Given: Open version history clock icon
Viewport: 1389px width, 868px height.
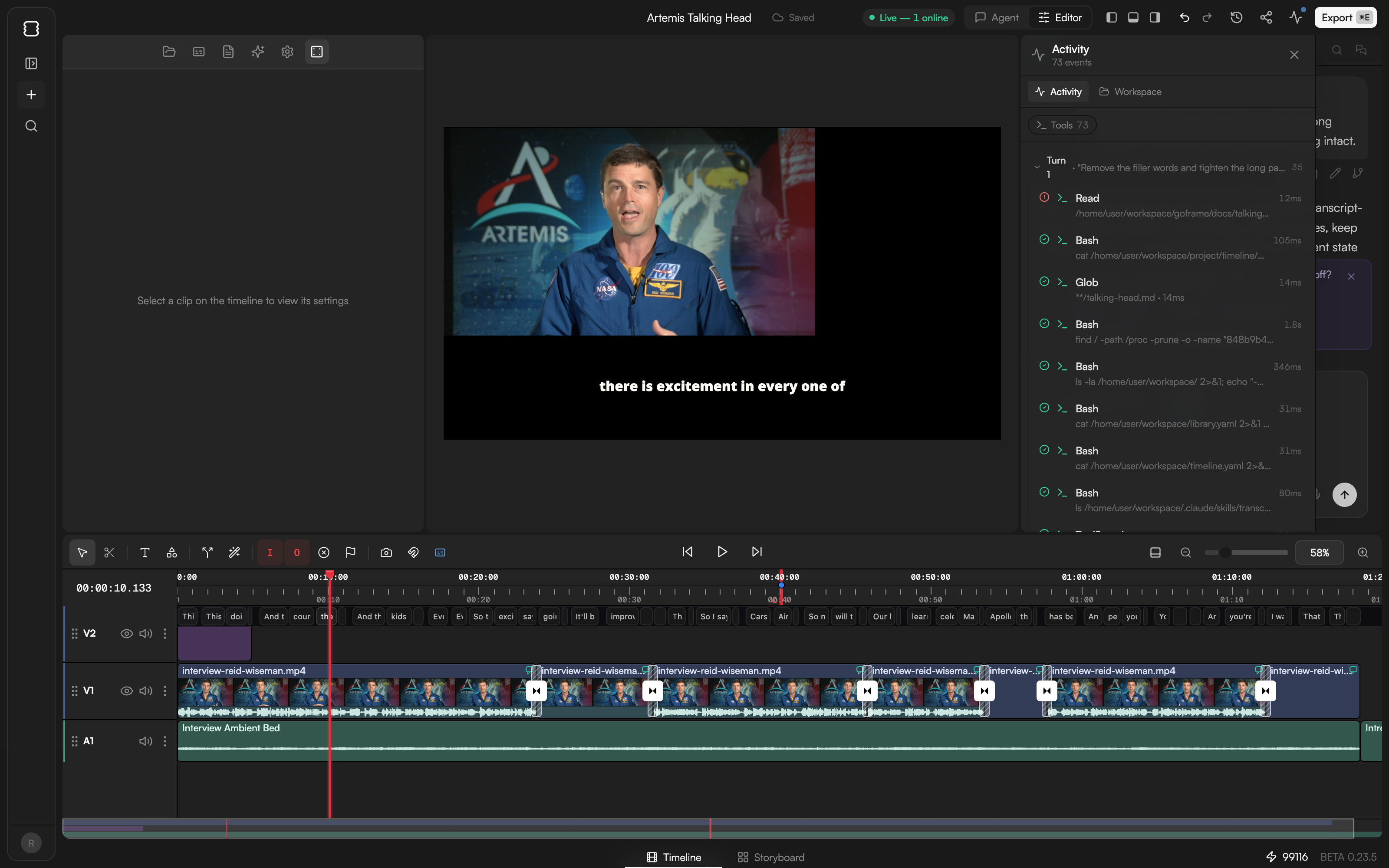Looking at the screenshot, I should click(1236, 17).
